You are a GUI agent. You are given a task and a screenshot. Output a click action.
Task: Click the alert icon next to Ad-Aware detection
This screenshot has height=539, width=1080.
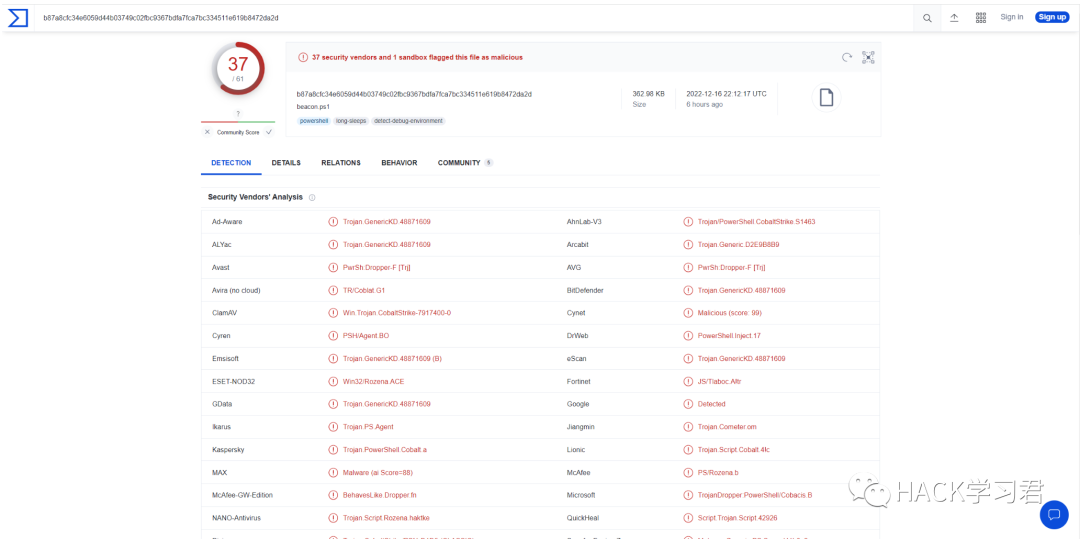coord(333,222)
